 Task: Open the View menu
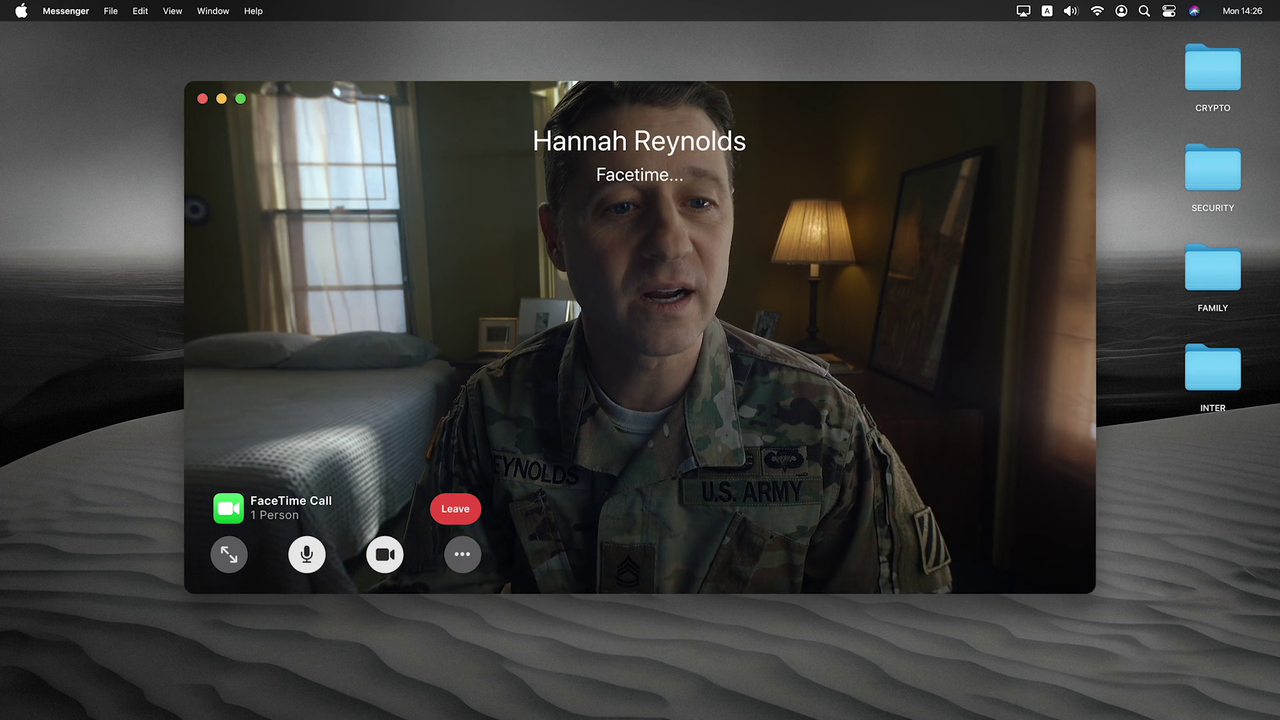tap(172, 11)
